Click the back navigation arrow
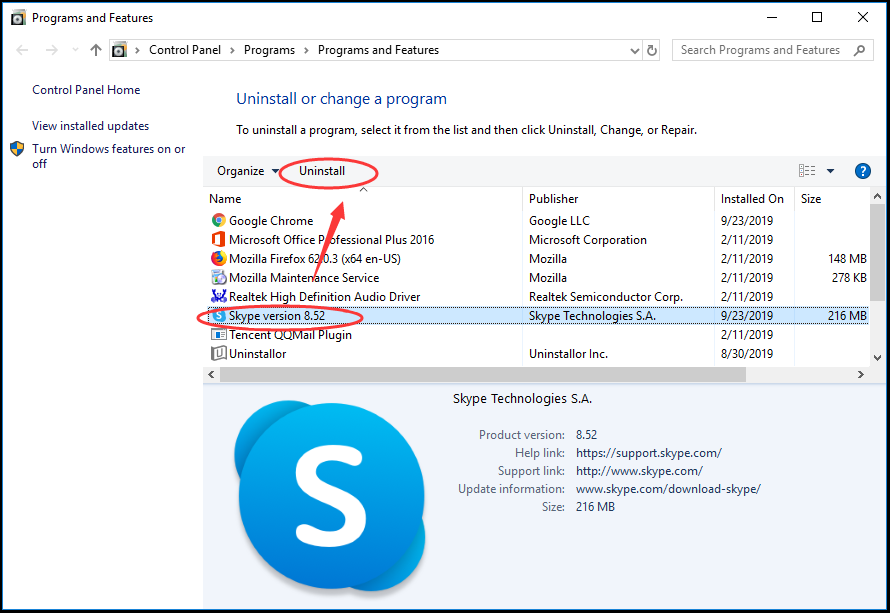The width and height of the screenshot is (890, 613). click(x=22, y=50)
